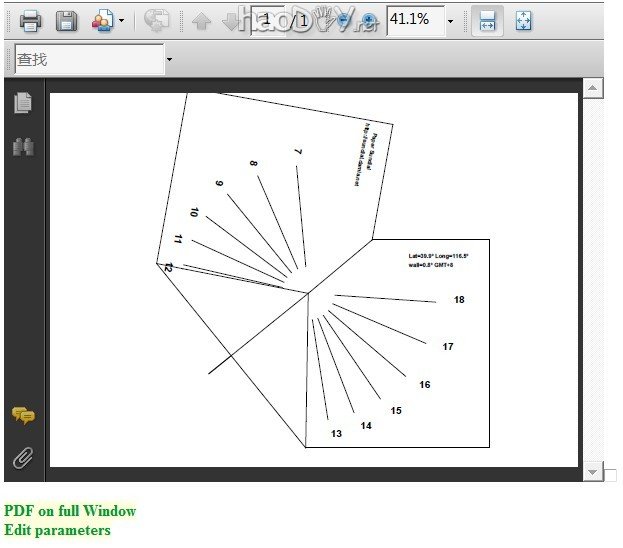Screen dimensions: 623x548
Task: Click the scroll down arrow on scrollbar
Action: (x=593, y=471)
